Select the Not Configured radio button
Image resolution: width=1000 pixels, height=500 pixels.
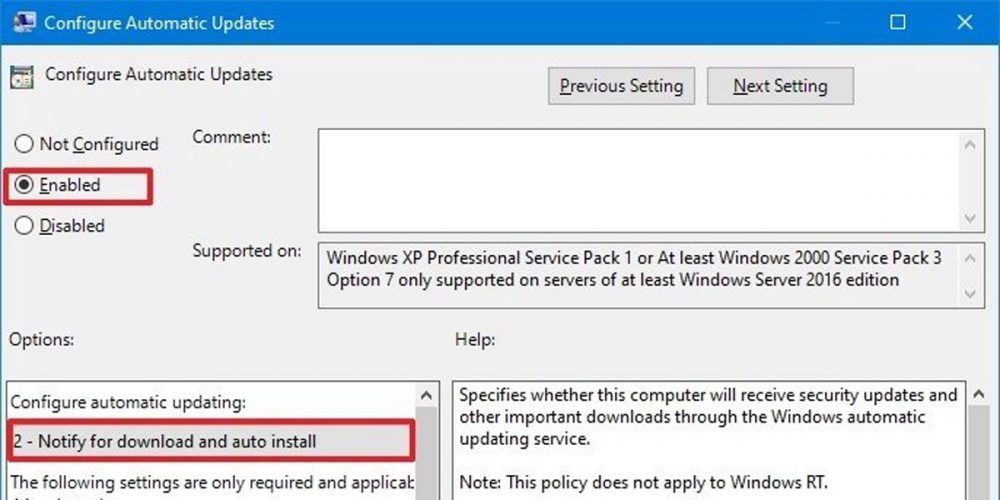(x=24, y=145)
